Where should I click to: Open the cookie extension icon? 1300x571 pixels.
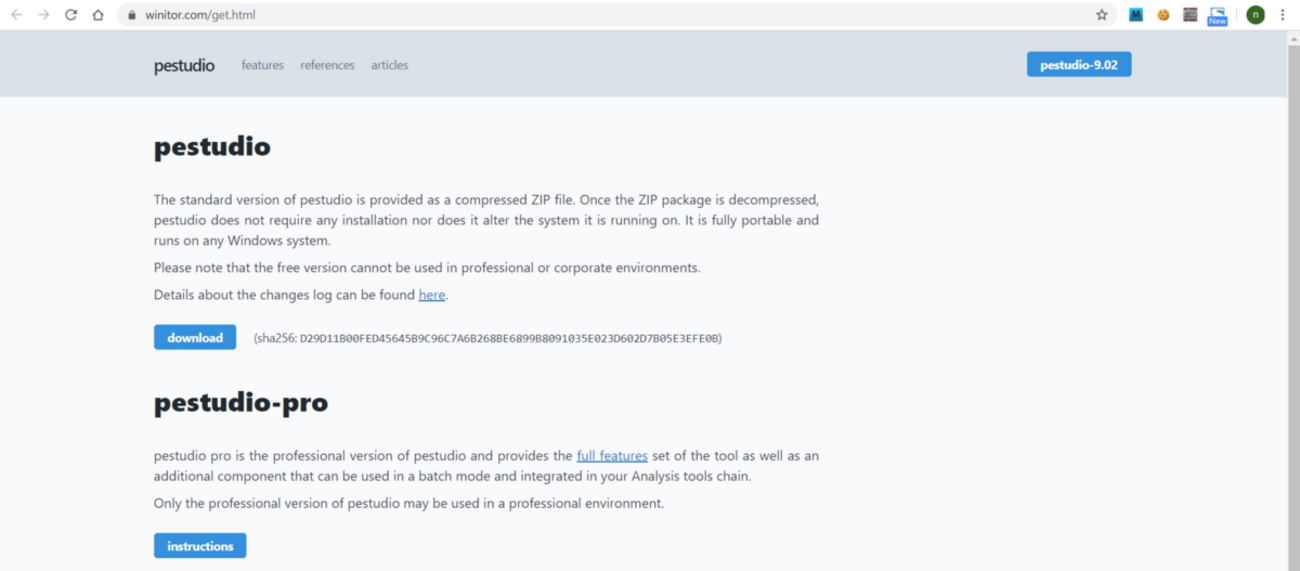pos(1163,15)
